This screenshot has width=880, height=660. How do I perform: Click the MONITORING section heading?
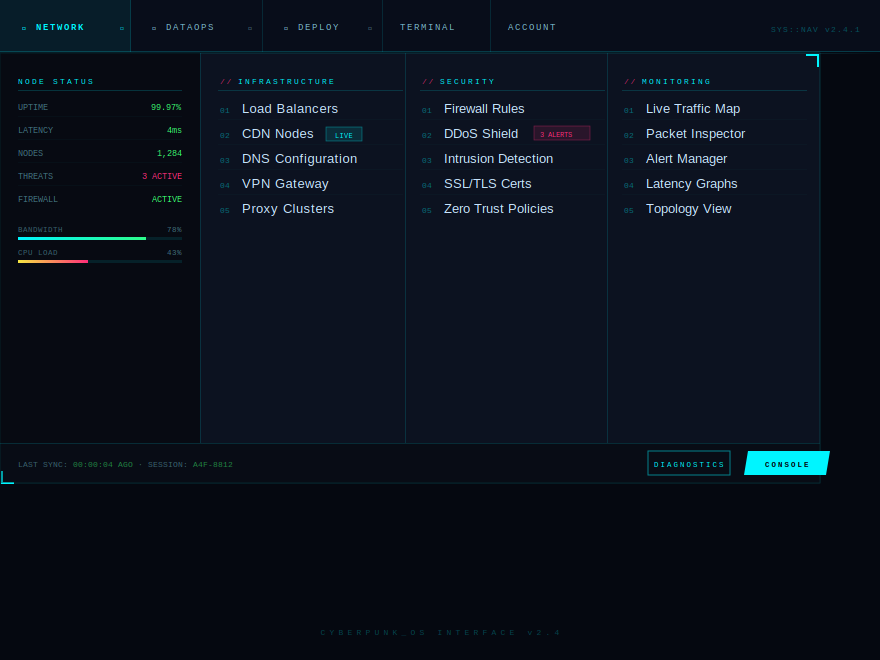click(x=676, y=82)
